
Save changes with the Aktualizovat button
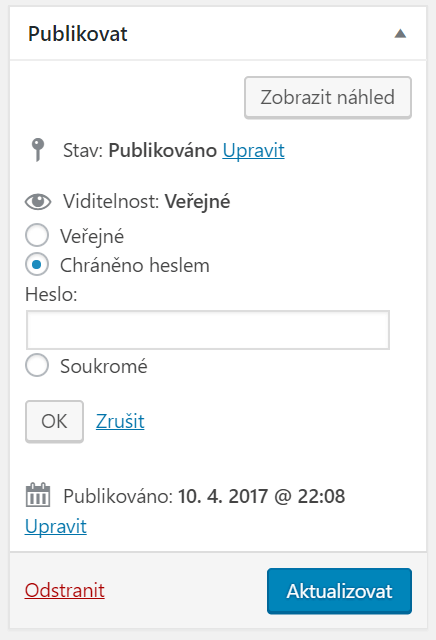339,591
